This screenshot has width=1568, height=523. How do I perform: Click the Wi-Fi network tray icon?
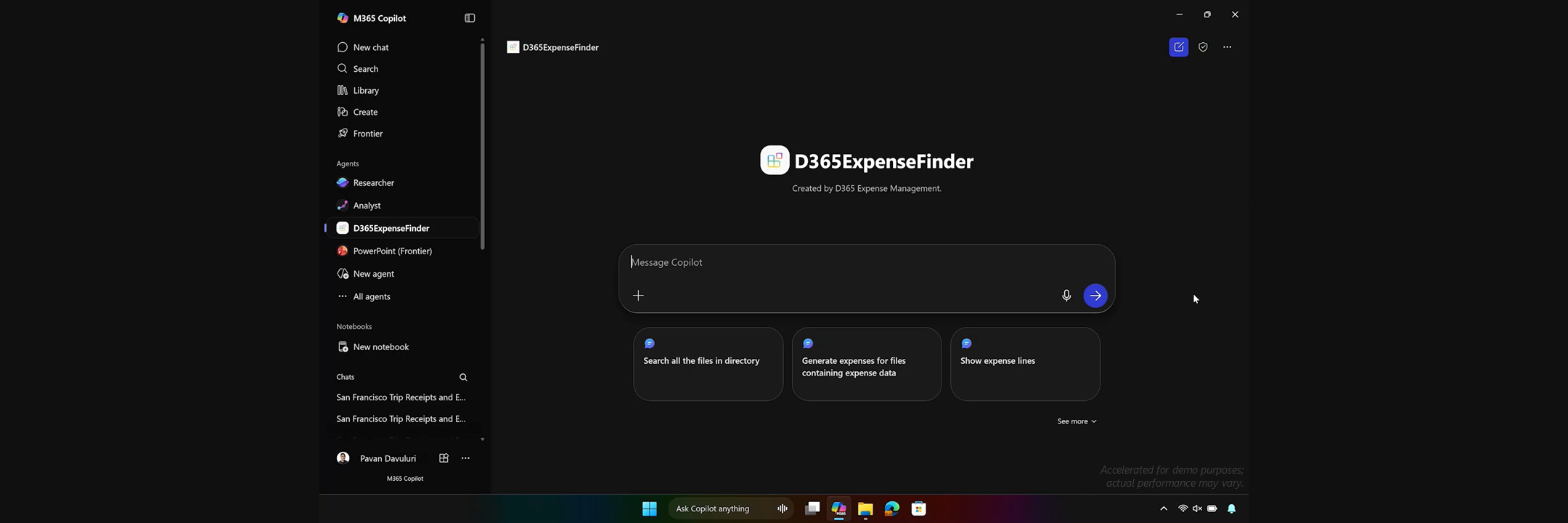click(x=1183, y=508)
